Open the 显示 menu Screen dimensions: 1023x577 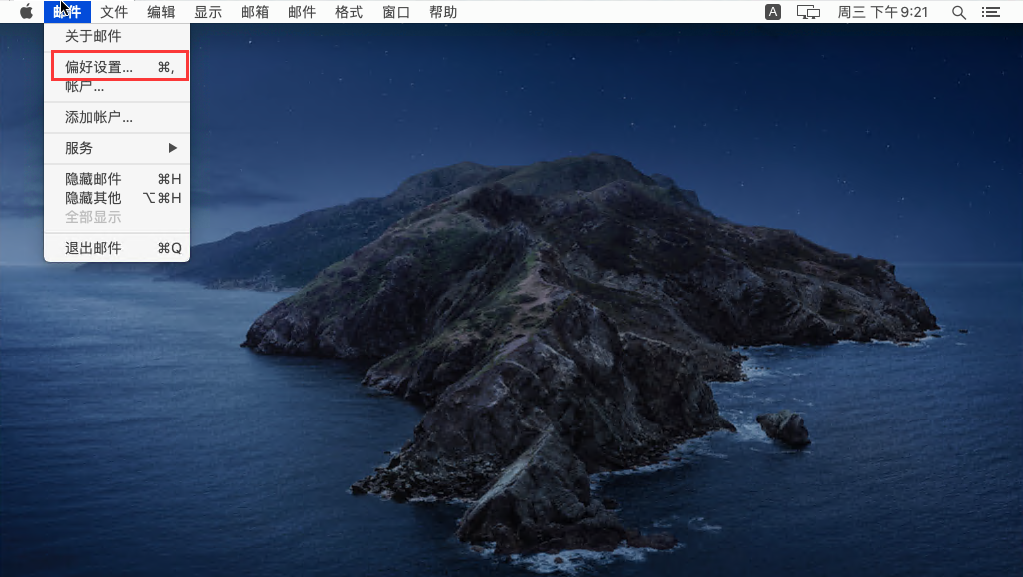point(208,12)
